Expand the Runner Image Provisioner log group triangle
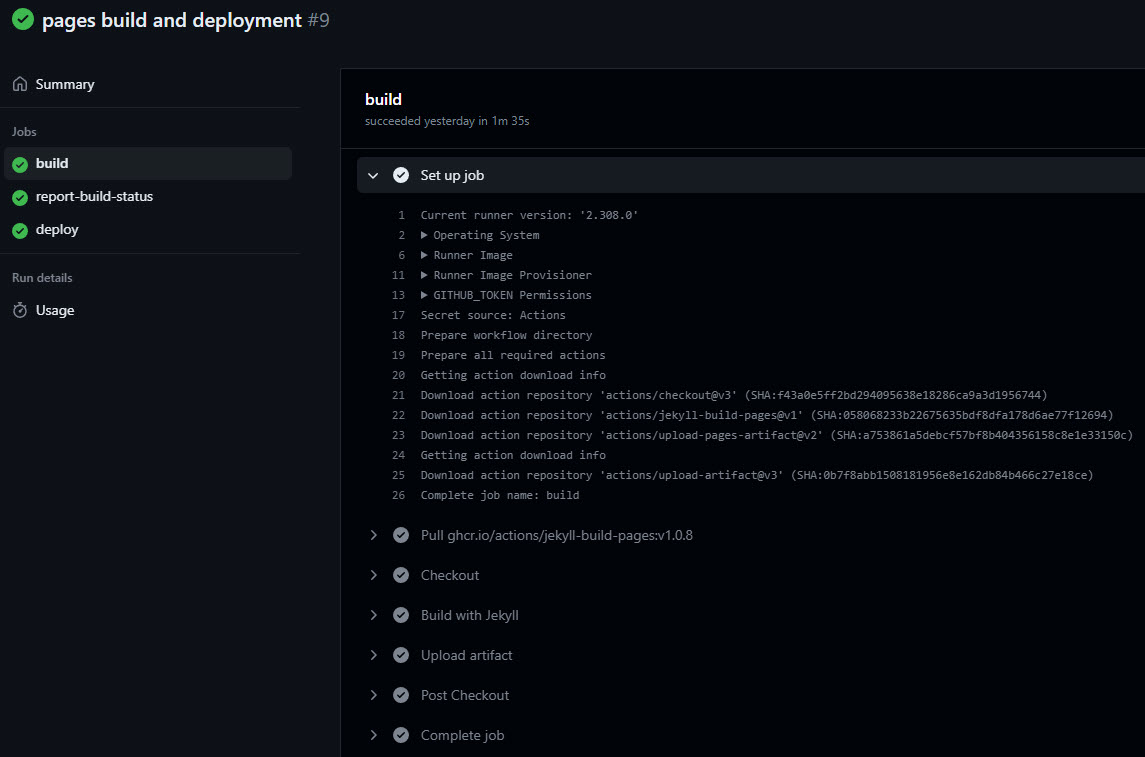This screenshot has width=1145, height=757. pyautogui.click(x=424, y=275)
